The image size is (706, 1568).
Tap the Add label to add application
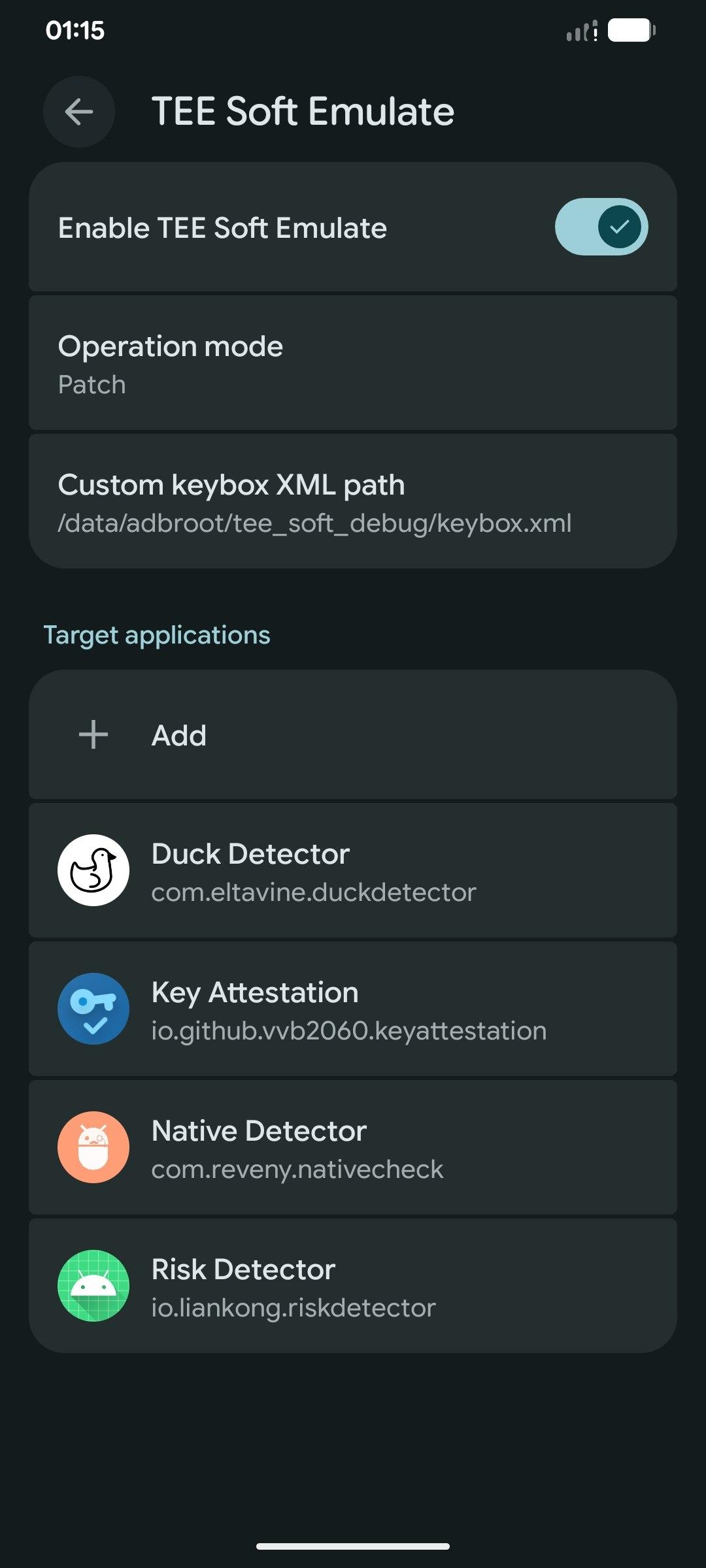click(179, 736)
